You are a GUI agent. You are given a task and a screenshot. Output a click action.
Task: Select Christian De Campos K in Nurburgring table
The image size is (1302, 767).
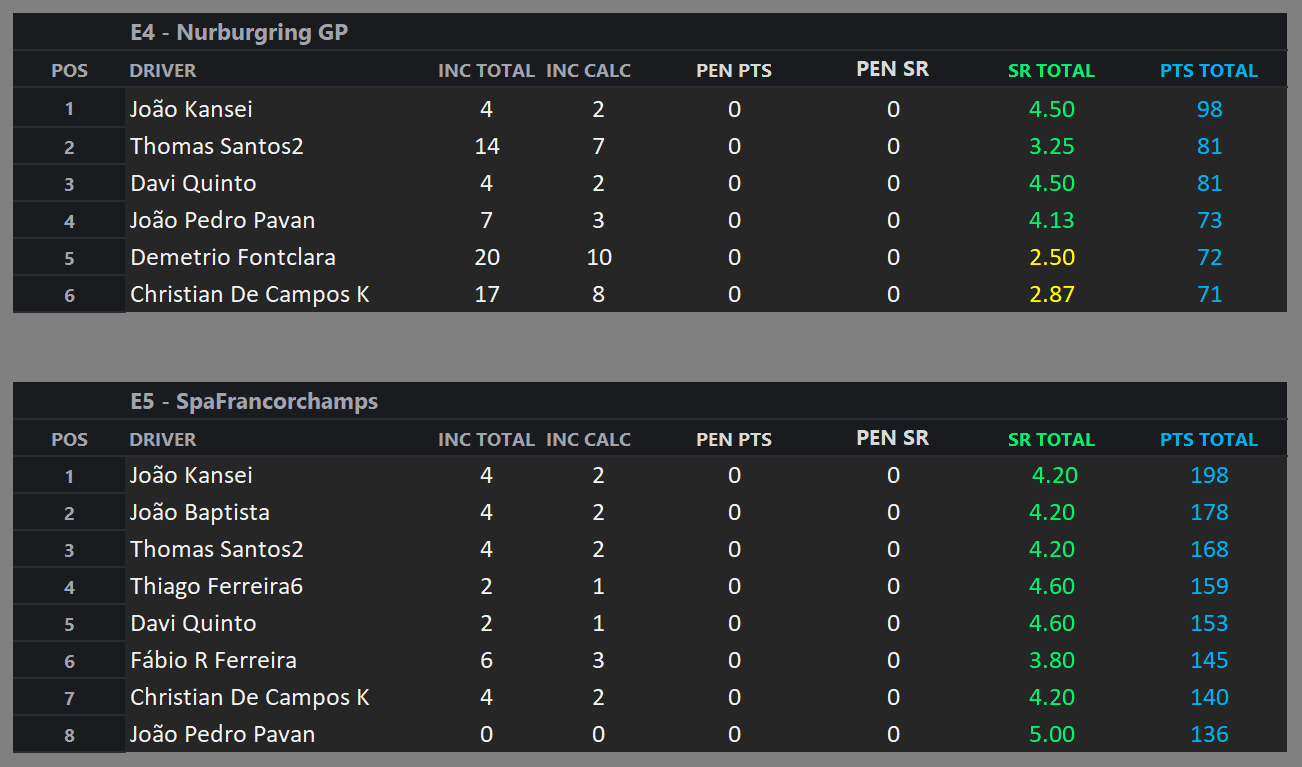click(x=250, y=294)
